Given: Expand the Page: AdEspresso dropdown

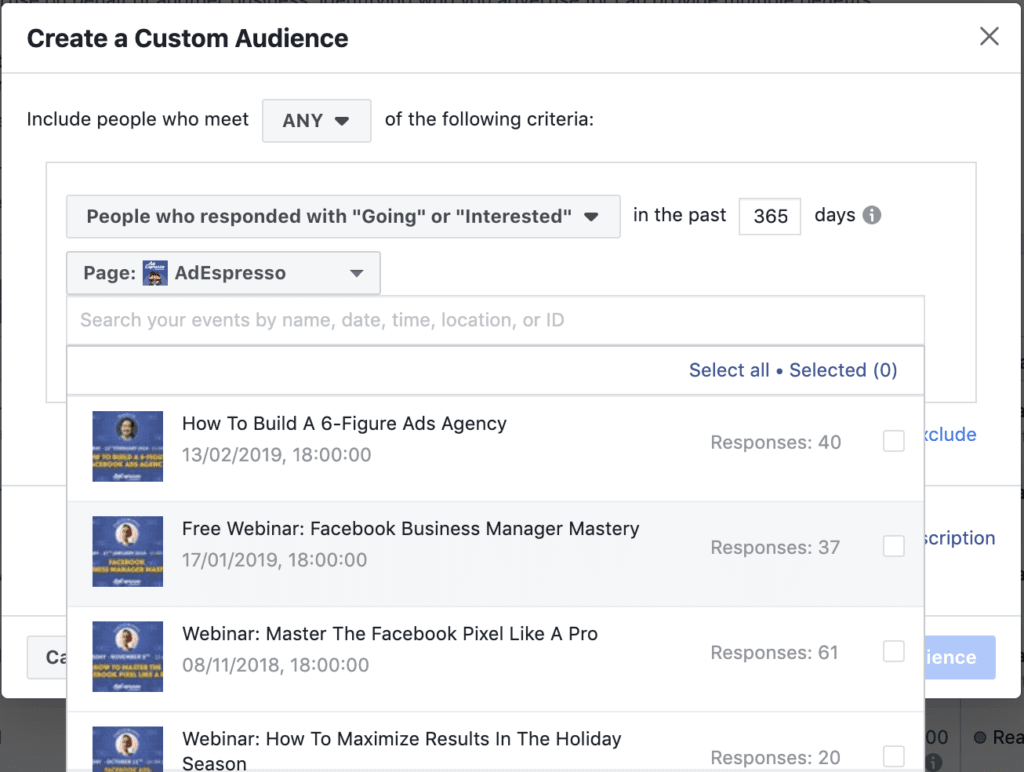Looking at the screenshot, I should tap(223, 272).
